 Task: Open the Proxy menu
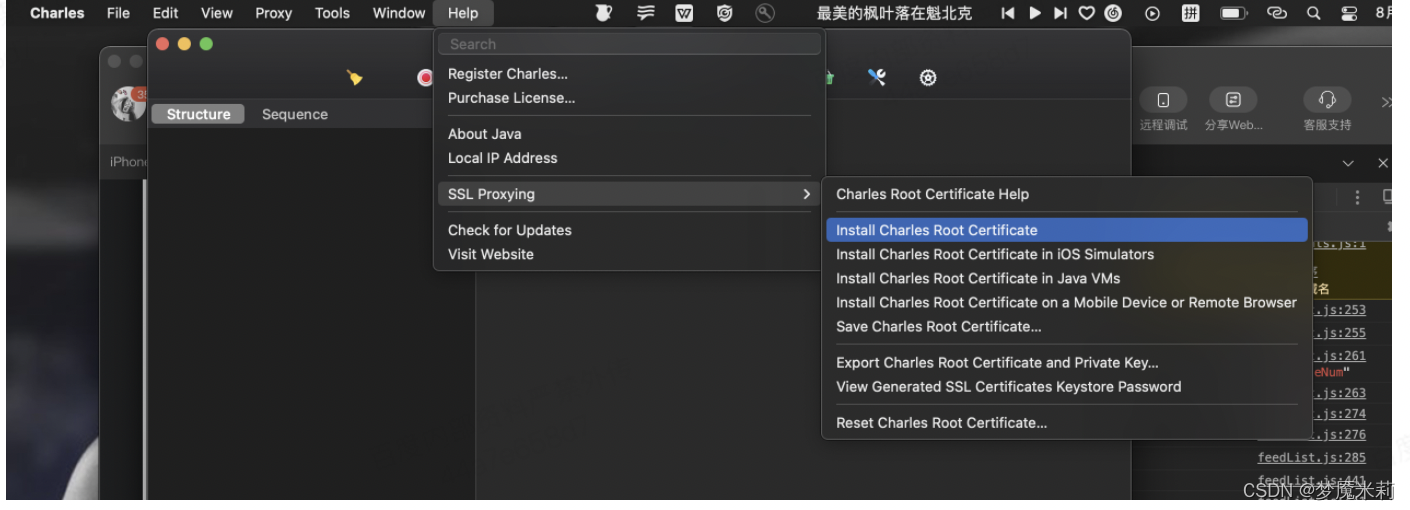point(273,13)
